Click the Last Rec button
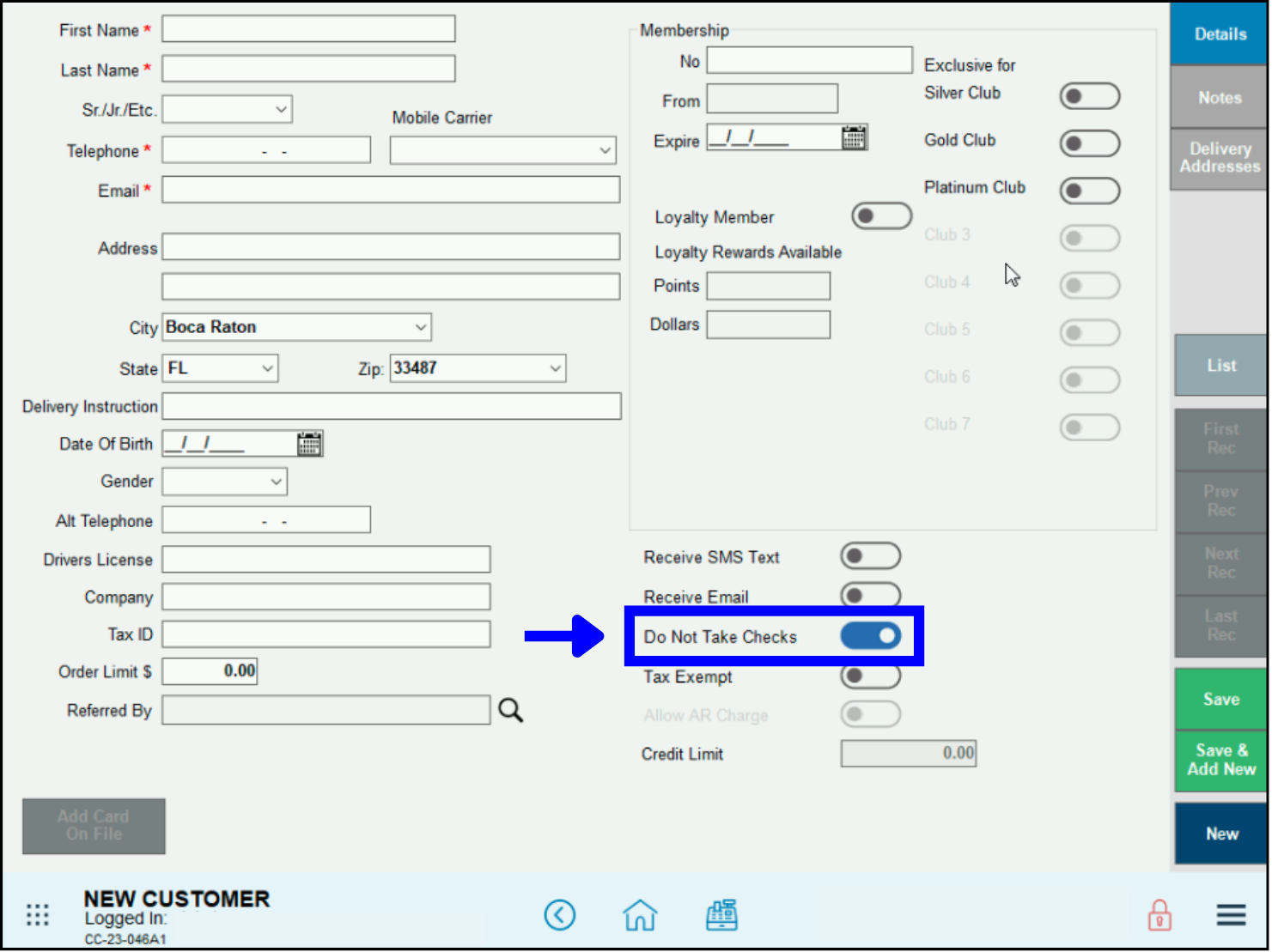Screen dimensions: 1272x952 pos(1220,626)
